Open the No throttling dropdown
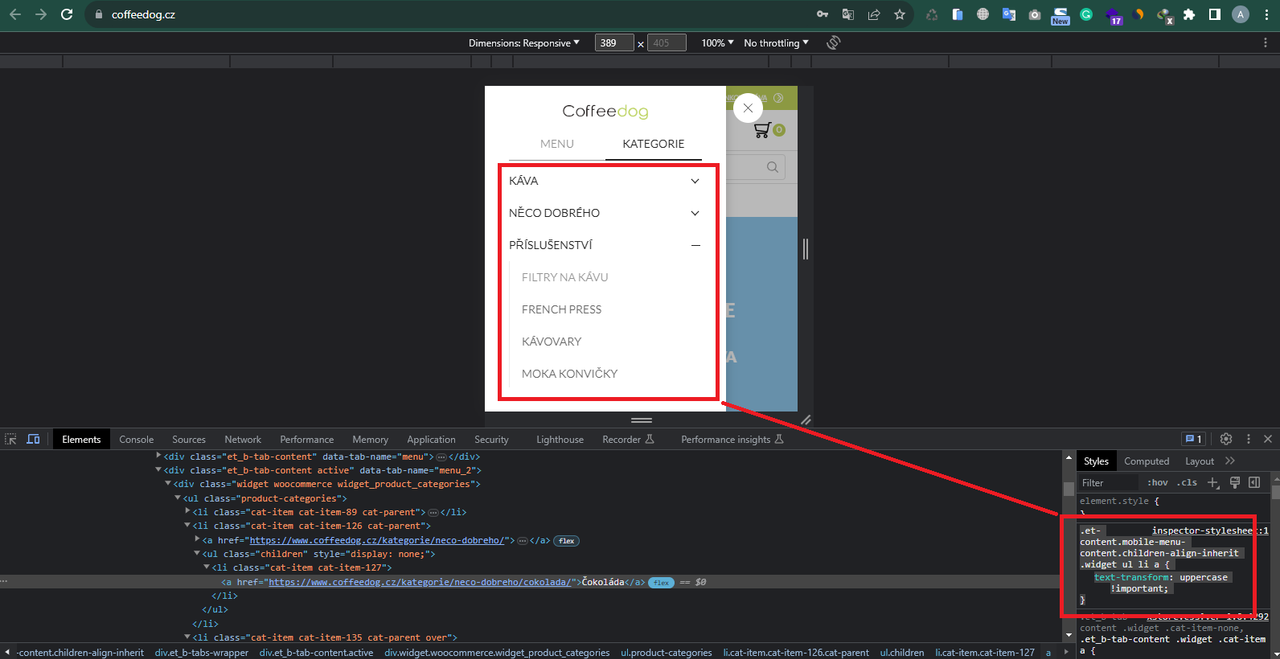The width and height of the screenshot is (1280, 659). (776, 43)
